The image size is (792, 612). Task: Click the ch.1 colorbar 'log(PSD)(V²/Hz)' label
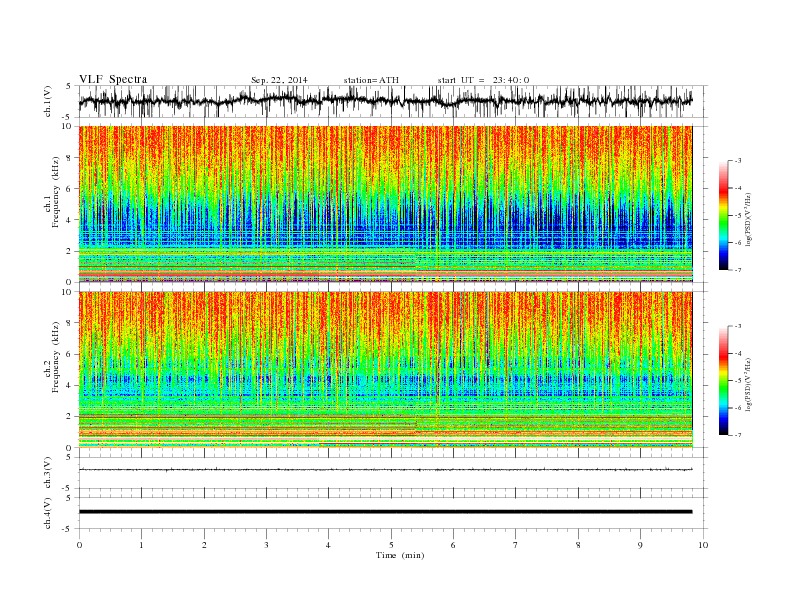[x=748, y=219]
